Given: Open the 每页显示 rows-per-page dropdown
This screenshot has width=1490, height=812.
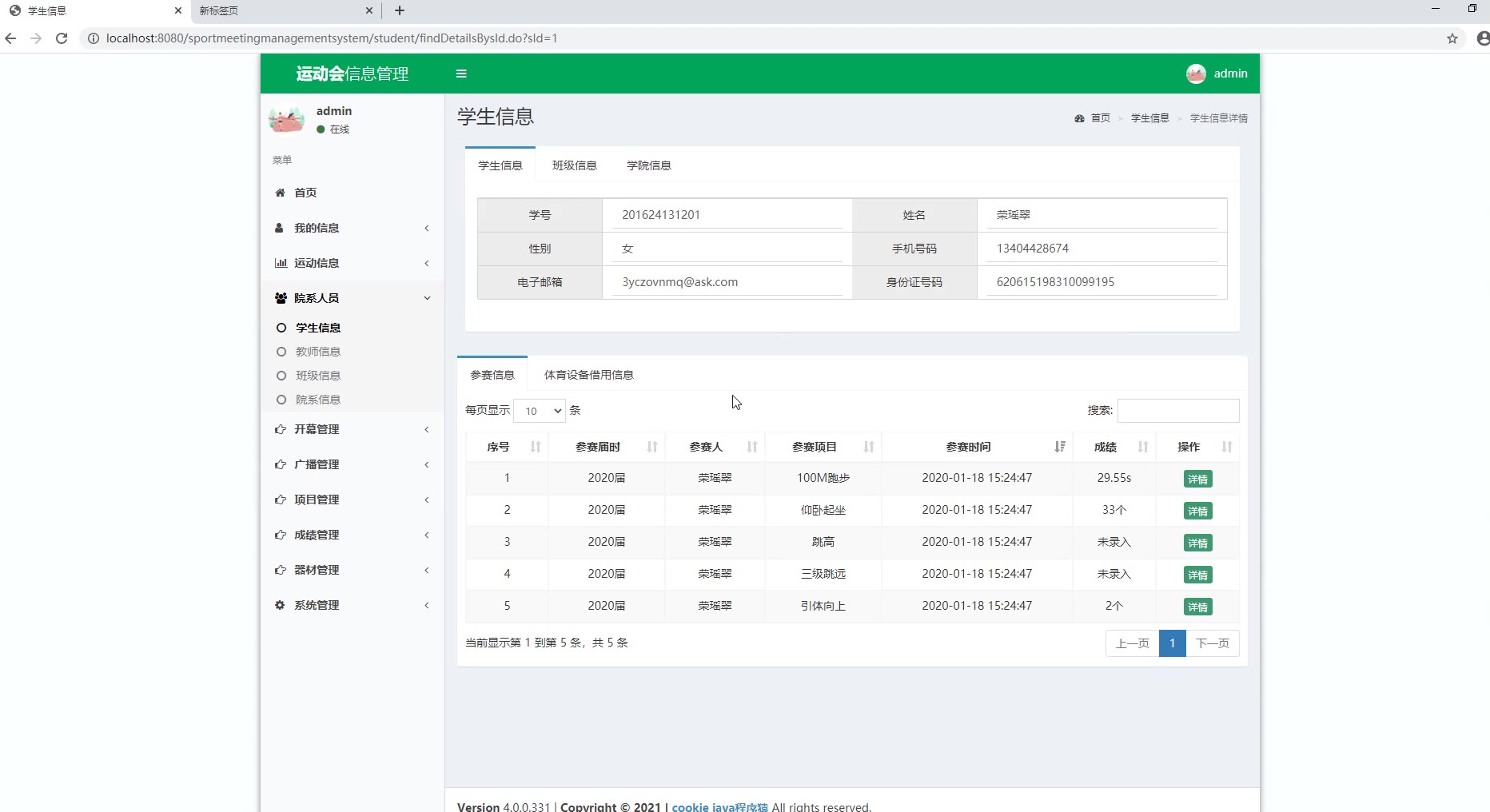Looking at the screenshot, I should [540, 411].
